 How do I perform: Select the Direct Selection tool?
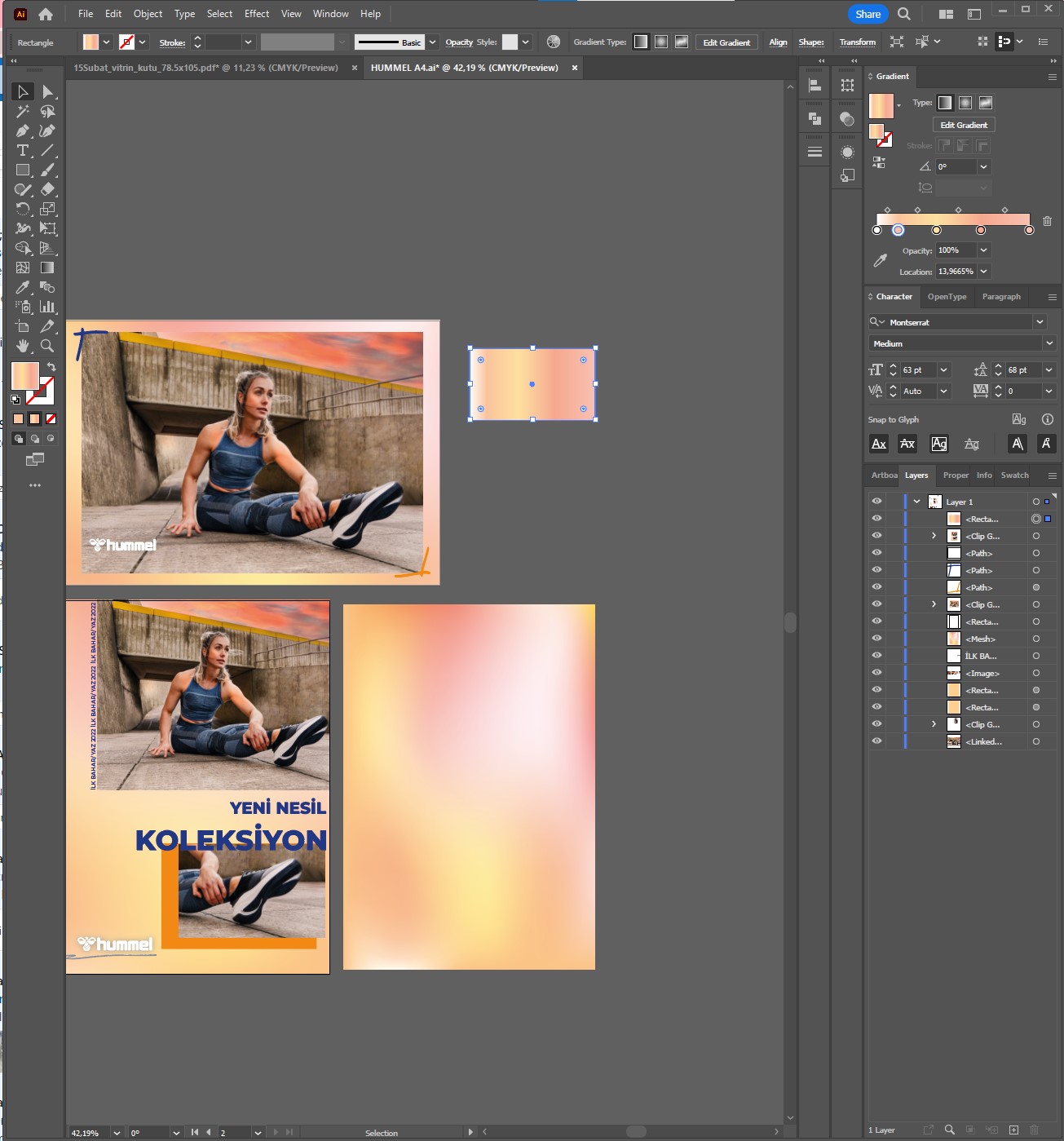click(47, 92)
